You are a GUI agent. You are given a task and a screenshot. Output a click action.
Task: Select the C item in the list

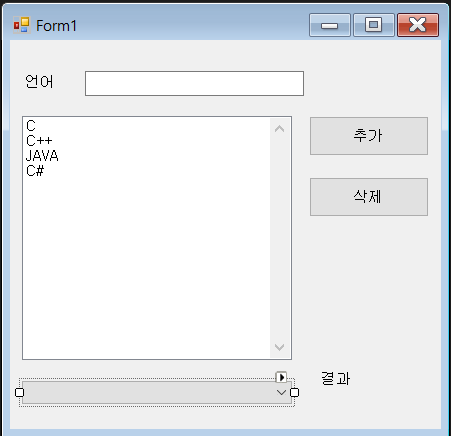coord(31,126)
